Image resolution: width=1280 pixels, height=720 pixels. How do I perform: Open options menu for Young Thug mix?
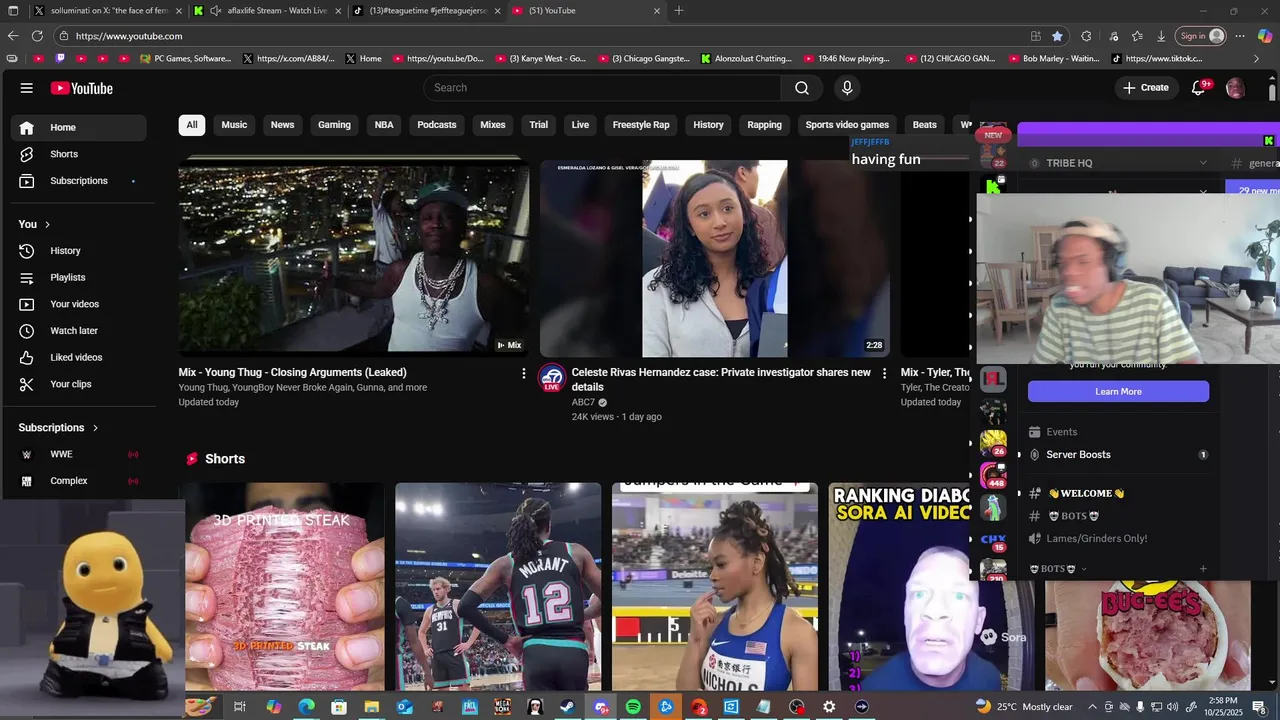(523, 373)
